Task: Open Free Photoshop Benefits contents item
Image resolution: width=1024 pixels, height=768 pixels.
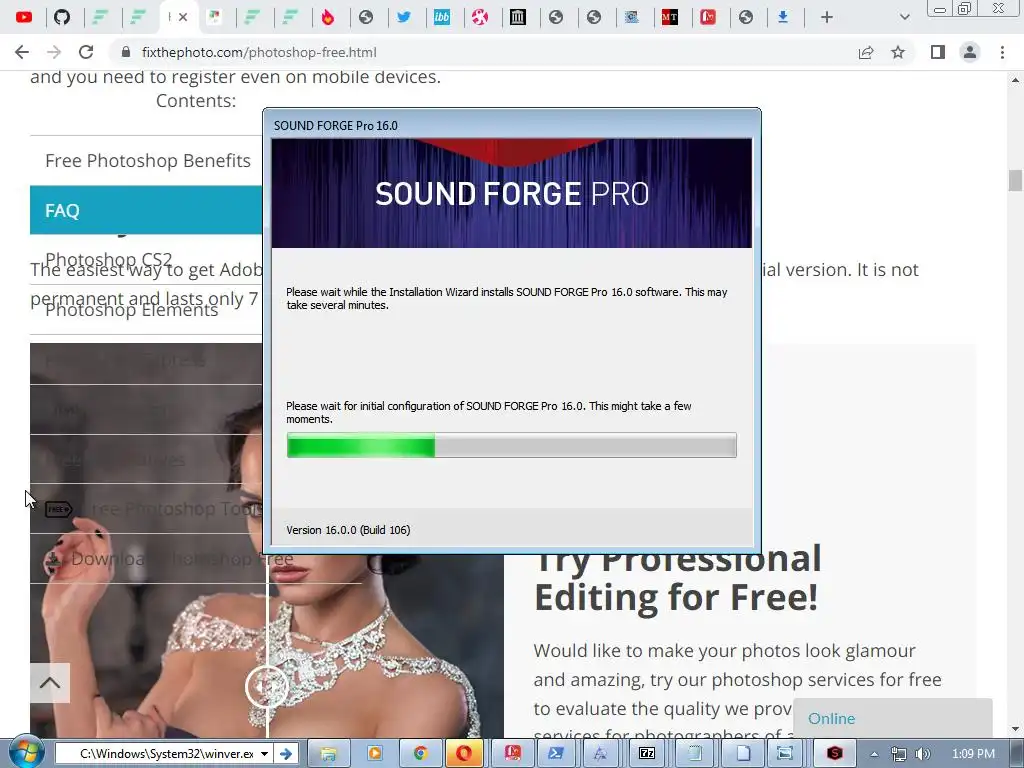Action: pos(148,161)
